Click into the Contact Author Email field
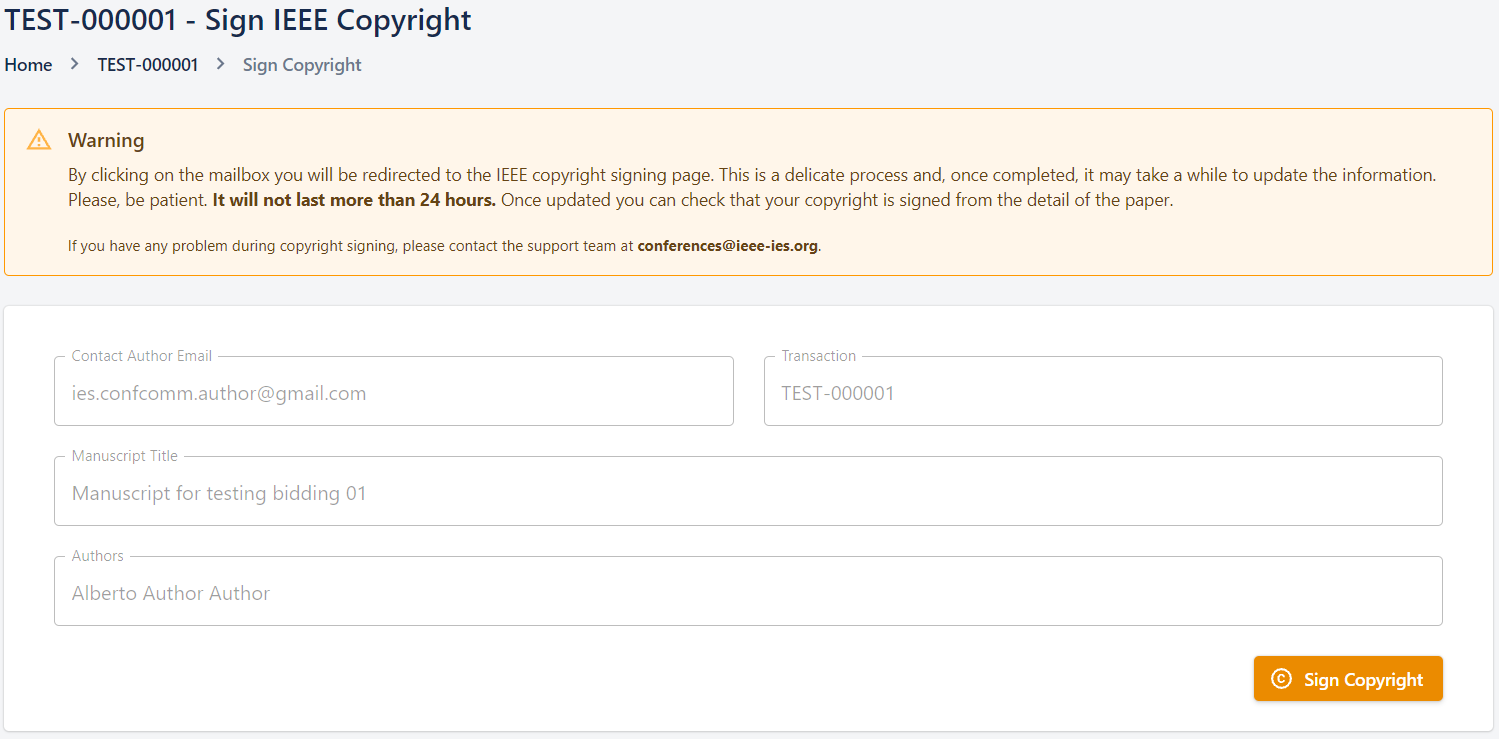Viewport: 1499px width, 739px height. [394, 393]
